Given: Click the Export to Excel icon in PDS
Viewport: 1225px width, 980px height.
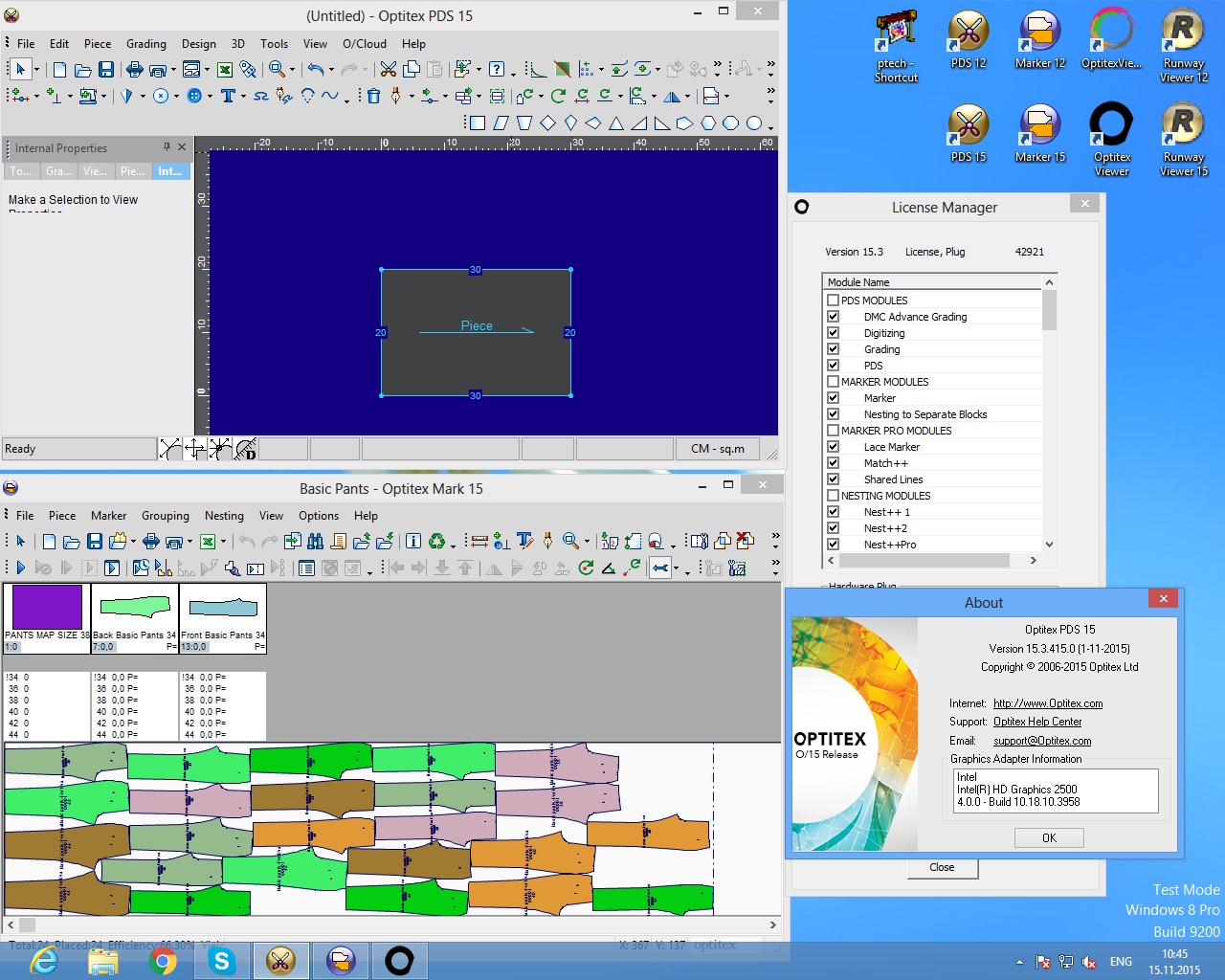Looking at the screenshot, I should tap(225, 70).
